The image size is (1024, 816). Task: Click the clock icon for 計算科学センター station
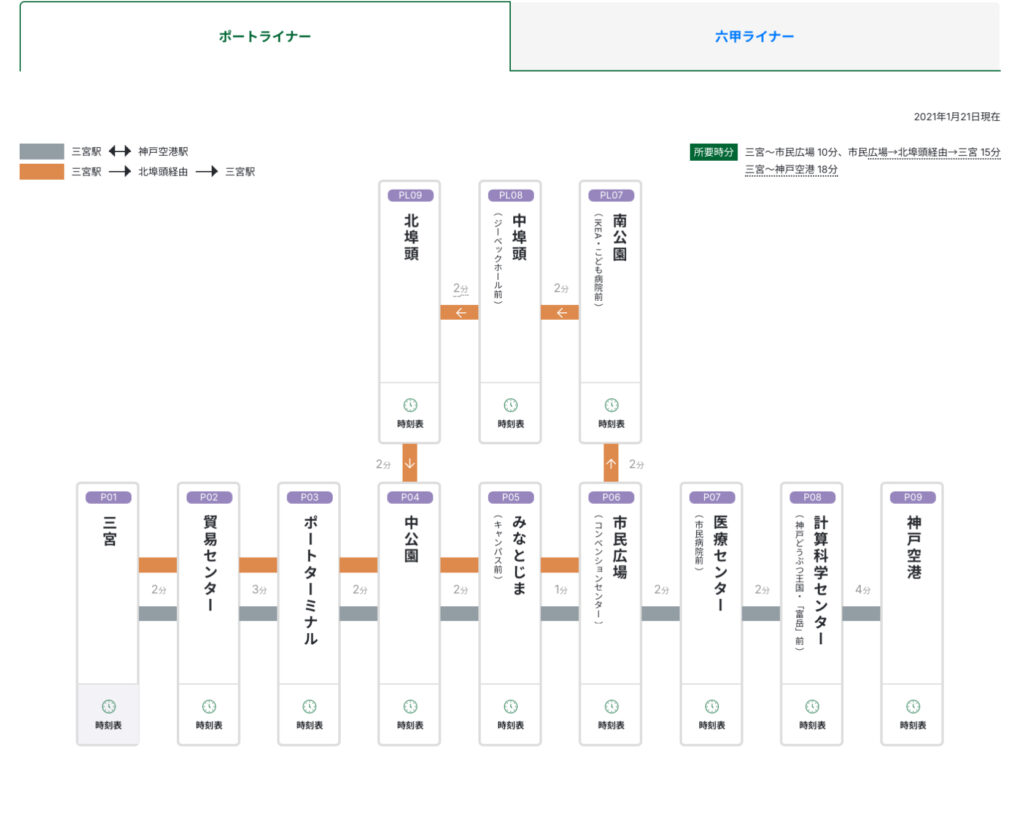tap(812, 707)
